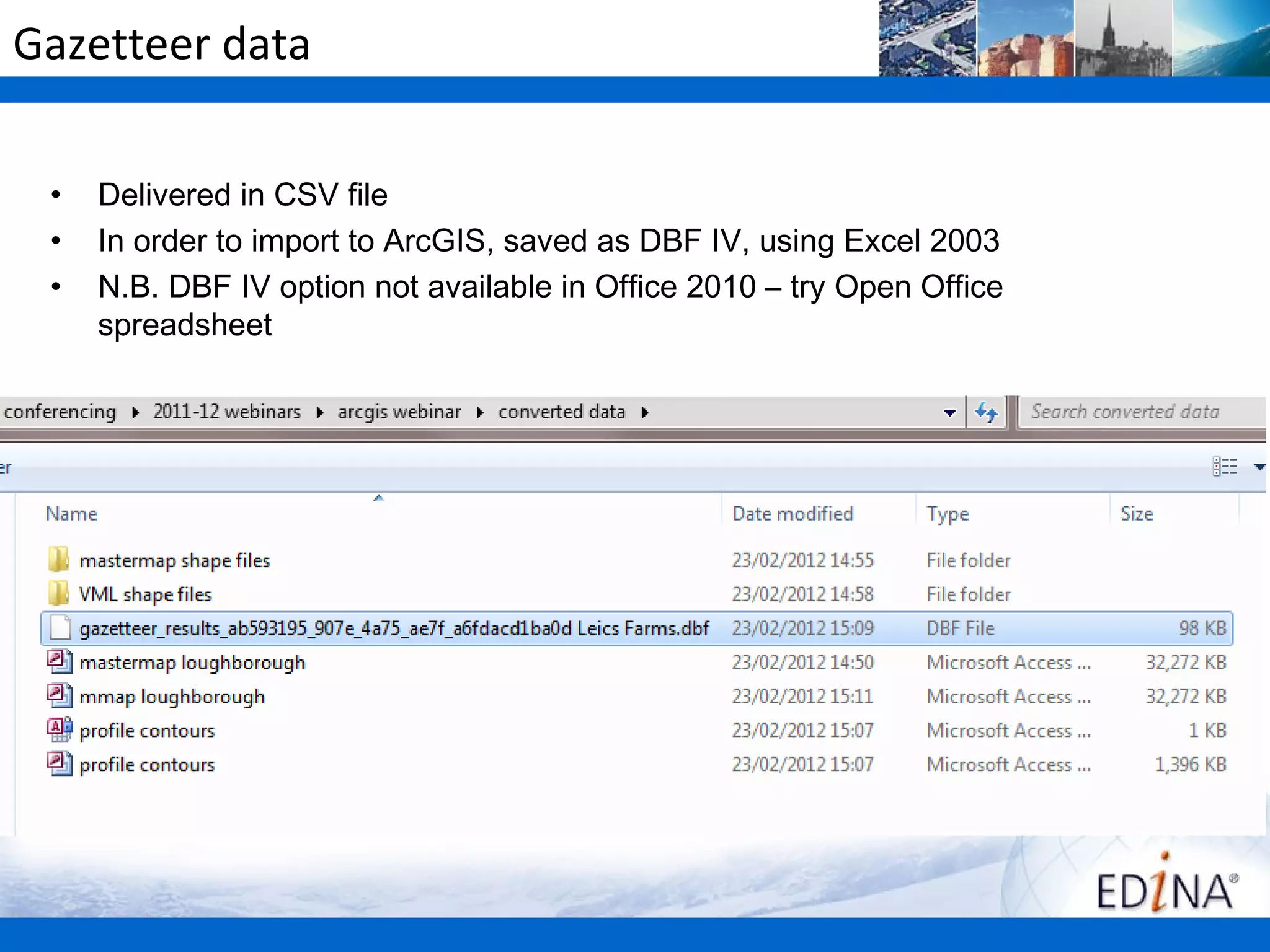Click the Search converted data field

[1142, 412]
